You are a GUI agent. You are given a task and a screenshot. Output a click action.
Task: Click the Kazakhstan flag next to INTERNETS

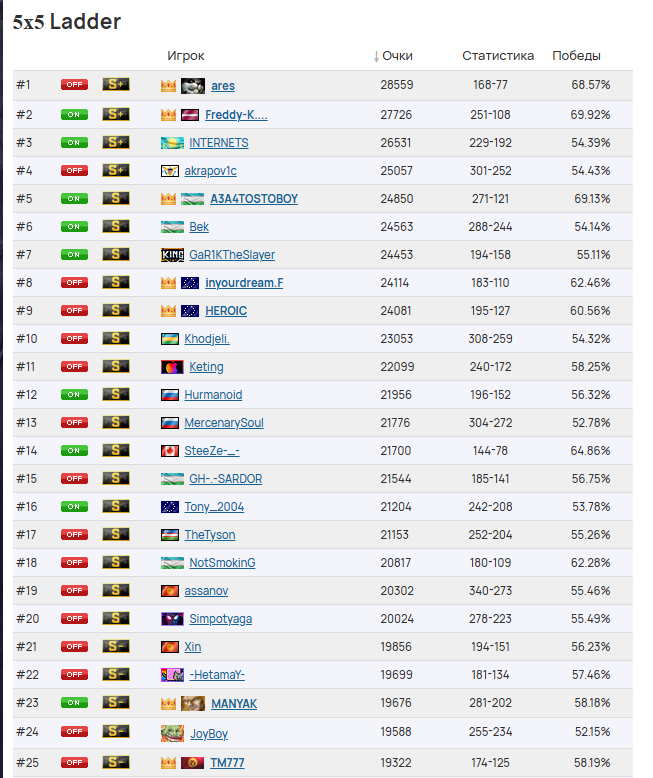tap(172, 143)
